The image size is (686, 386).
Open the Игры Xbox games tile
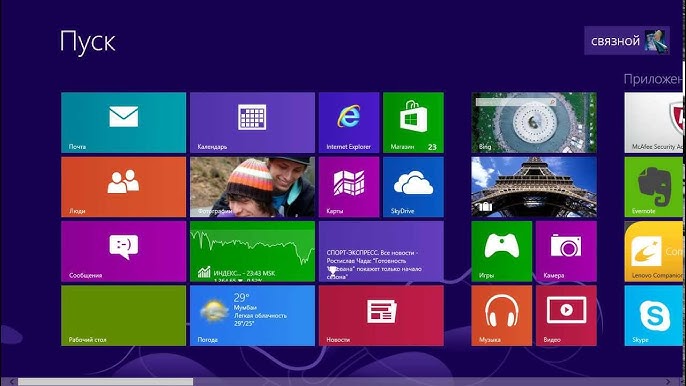pos(502,251)
